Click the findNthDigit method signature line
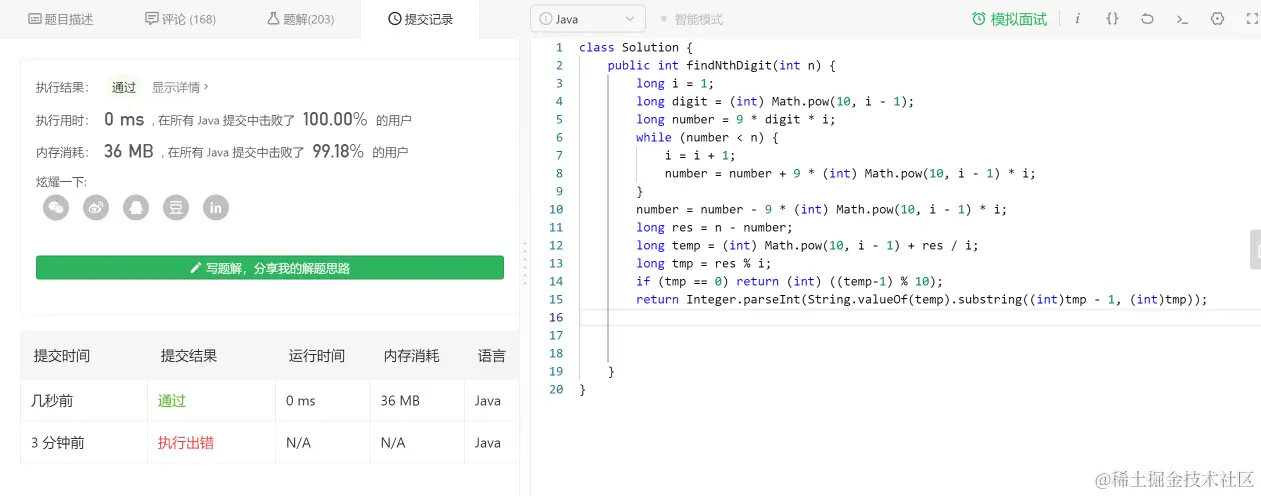 pos(721,65)
